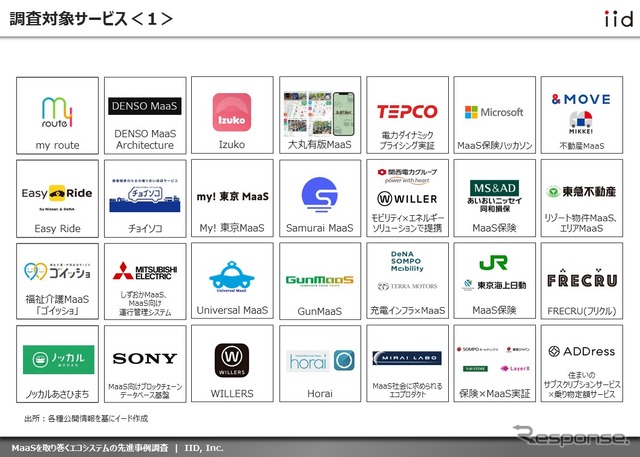
Task: Click the MS&AD green logo
Action: (494, 188)
